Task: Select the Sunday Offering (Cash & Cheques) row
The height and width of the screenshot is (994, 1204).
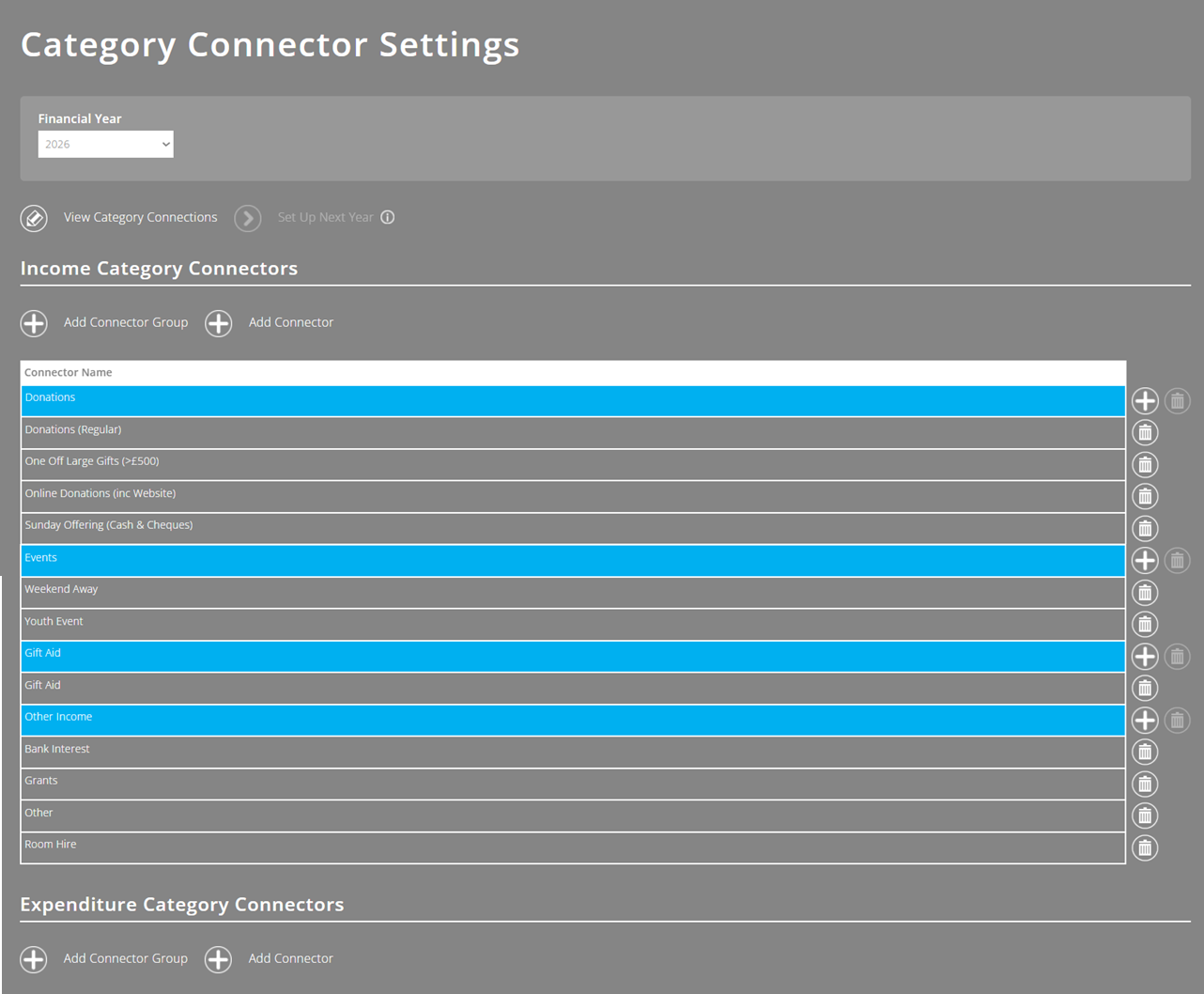Action: coord(573,529)
